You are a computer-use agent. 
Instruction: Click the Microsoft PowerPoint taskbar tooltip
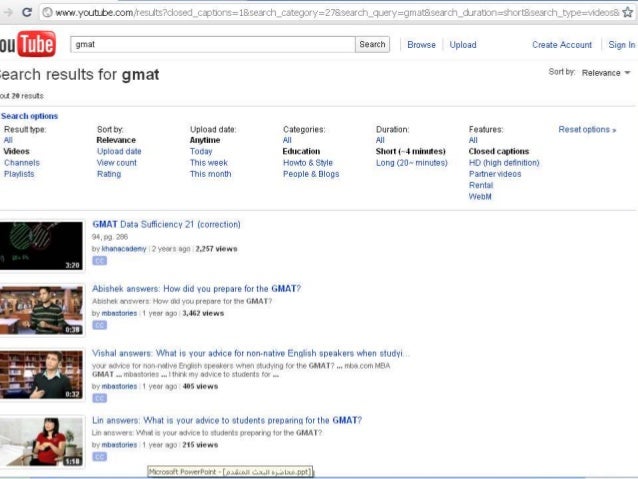click(230, 472)
